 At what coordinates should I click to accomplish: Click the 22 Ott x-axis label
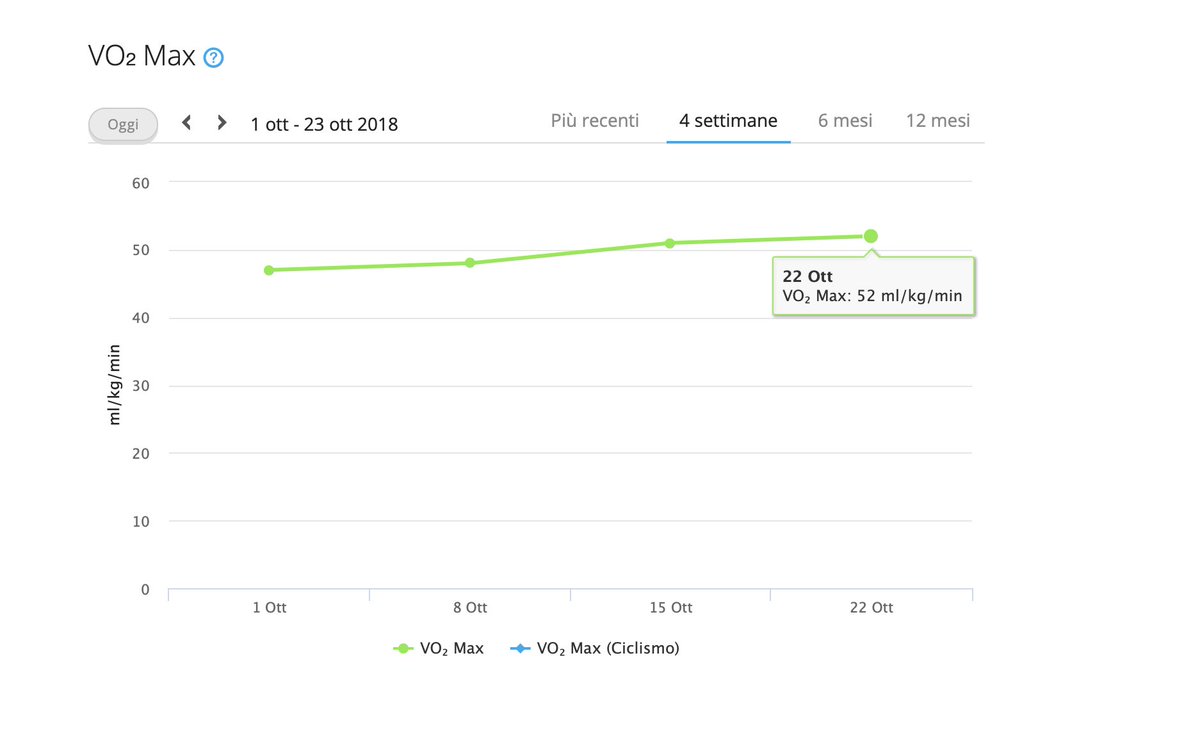click(x=871, y=608)
